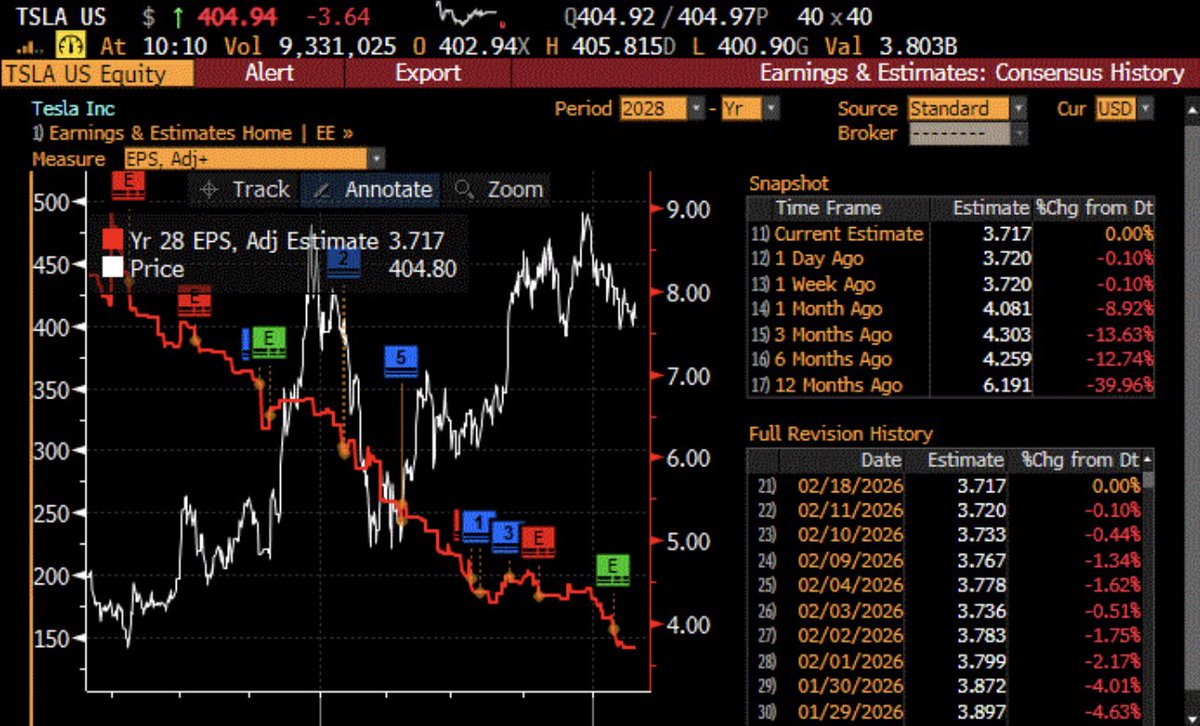1200x726 pixels.
Task: Click the right-edge panel scrollbar
Action: [1192, 410]
